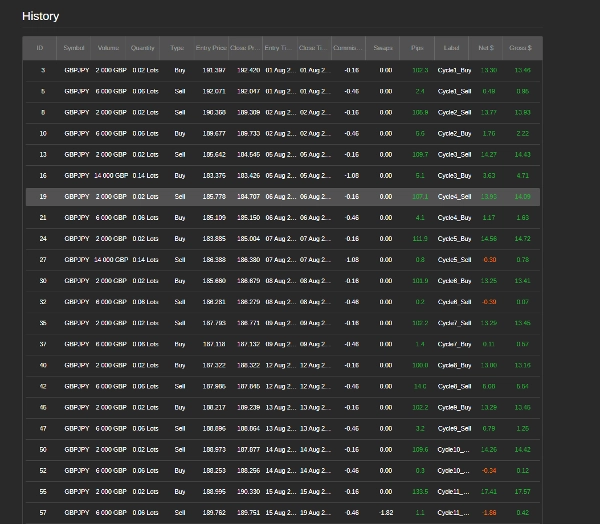Sort the table by the ID column header
This screenshot has height=524, width=600.
[40, 48]
